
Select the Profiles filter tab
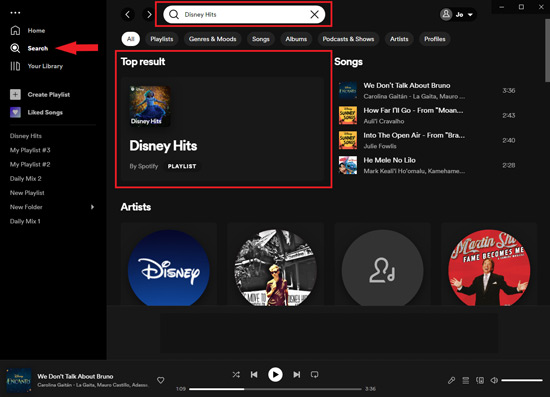(435, 39)
